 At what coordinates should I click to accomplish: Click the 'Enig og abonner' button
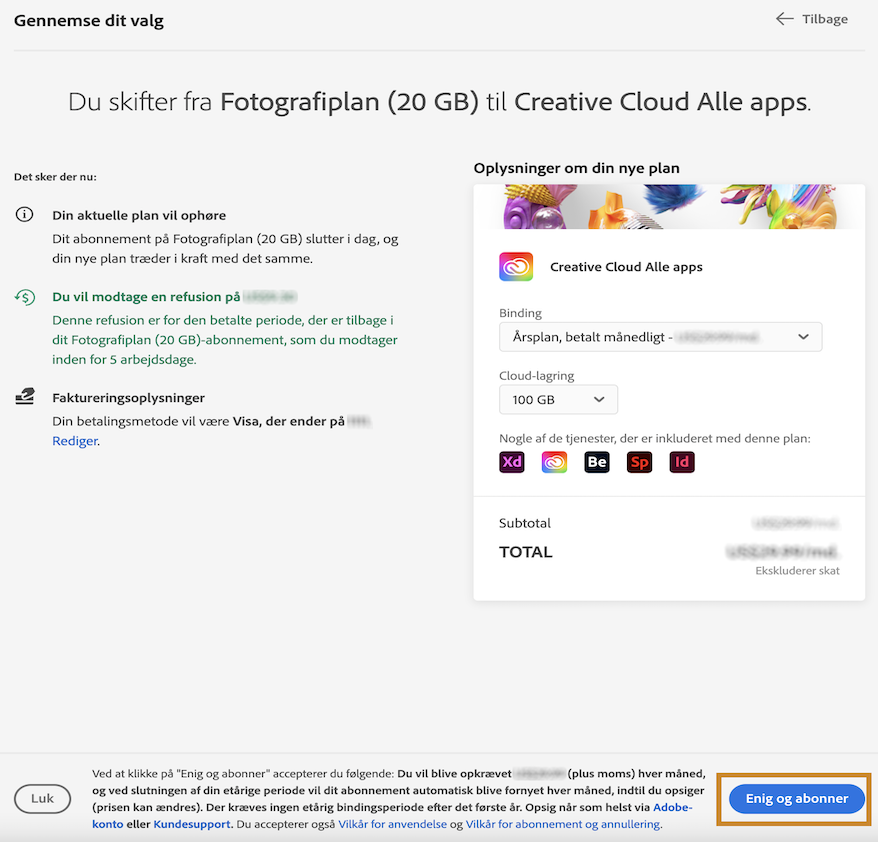[795, 798]
